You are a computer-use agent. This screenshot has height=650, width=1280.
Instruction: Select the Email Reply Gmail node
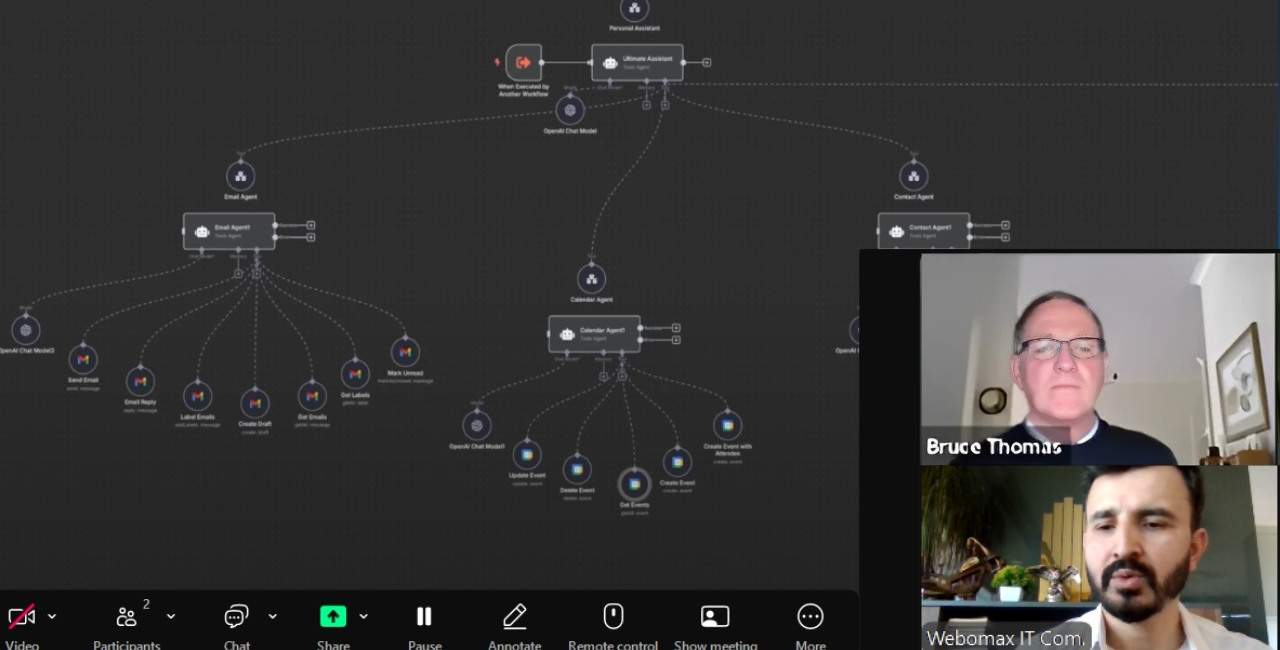click(x=140, y=381)
